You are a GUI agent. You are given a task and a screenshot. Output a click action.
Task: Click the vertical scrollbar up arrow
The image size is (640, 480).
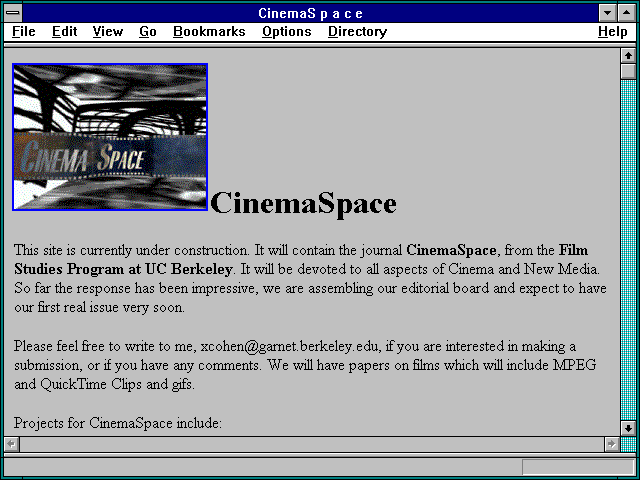[628, 56]
